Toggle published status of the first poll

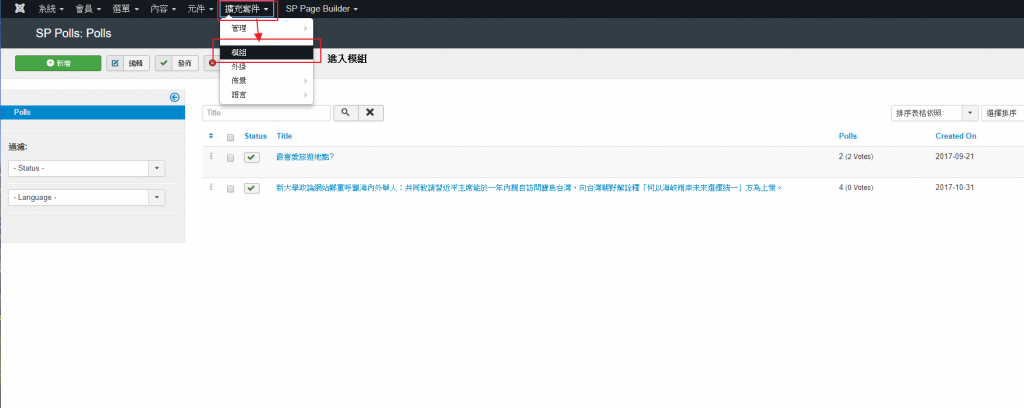click(252, 157)
